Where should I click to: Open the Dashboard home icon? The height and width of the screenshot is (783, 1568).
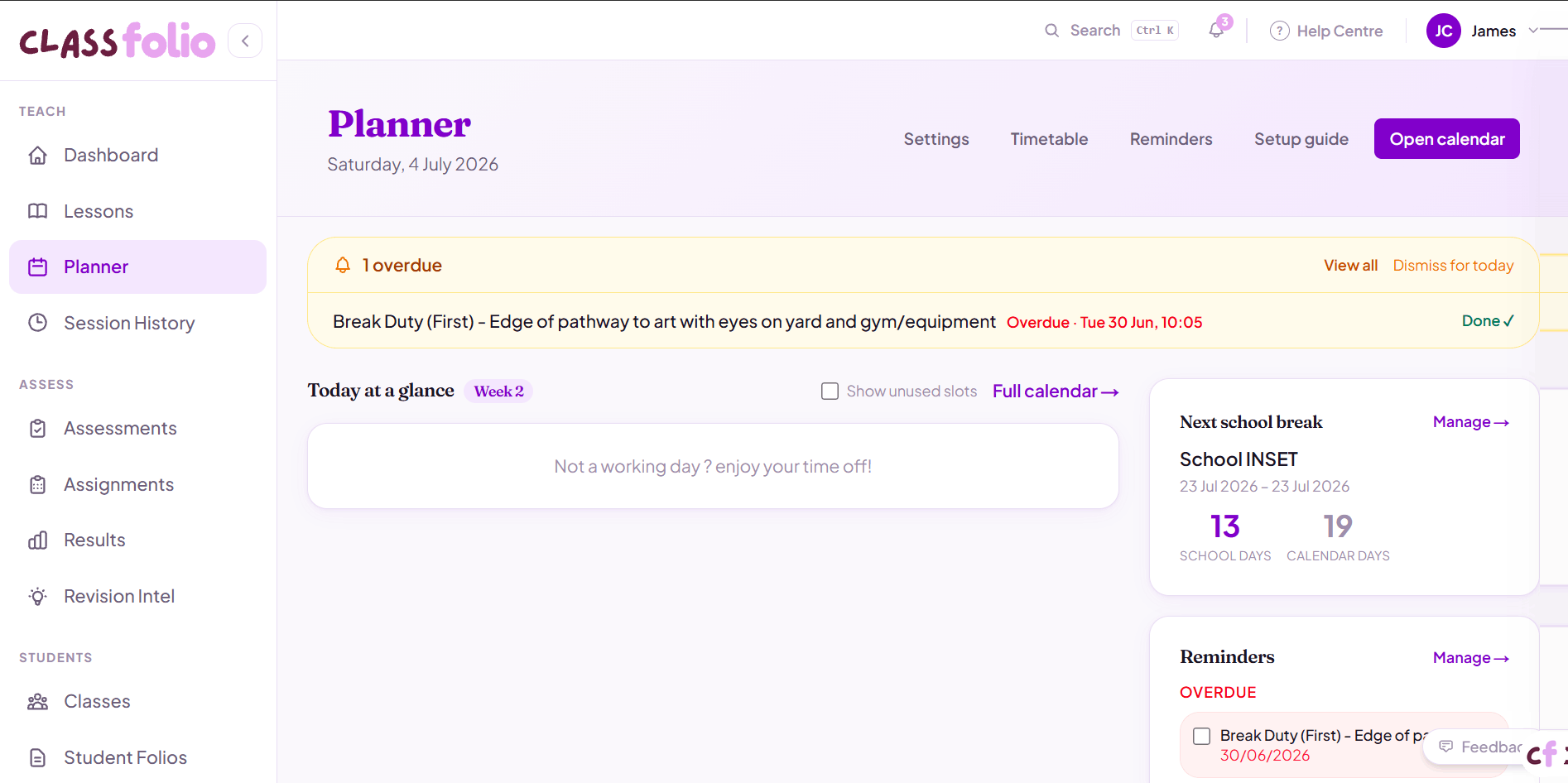[37, 155]
